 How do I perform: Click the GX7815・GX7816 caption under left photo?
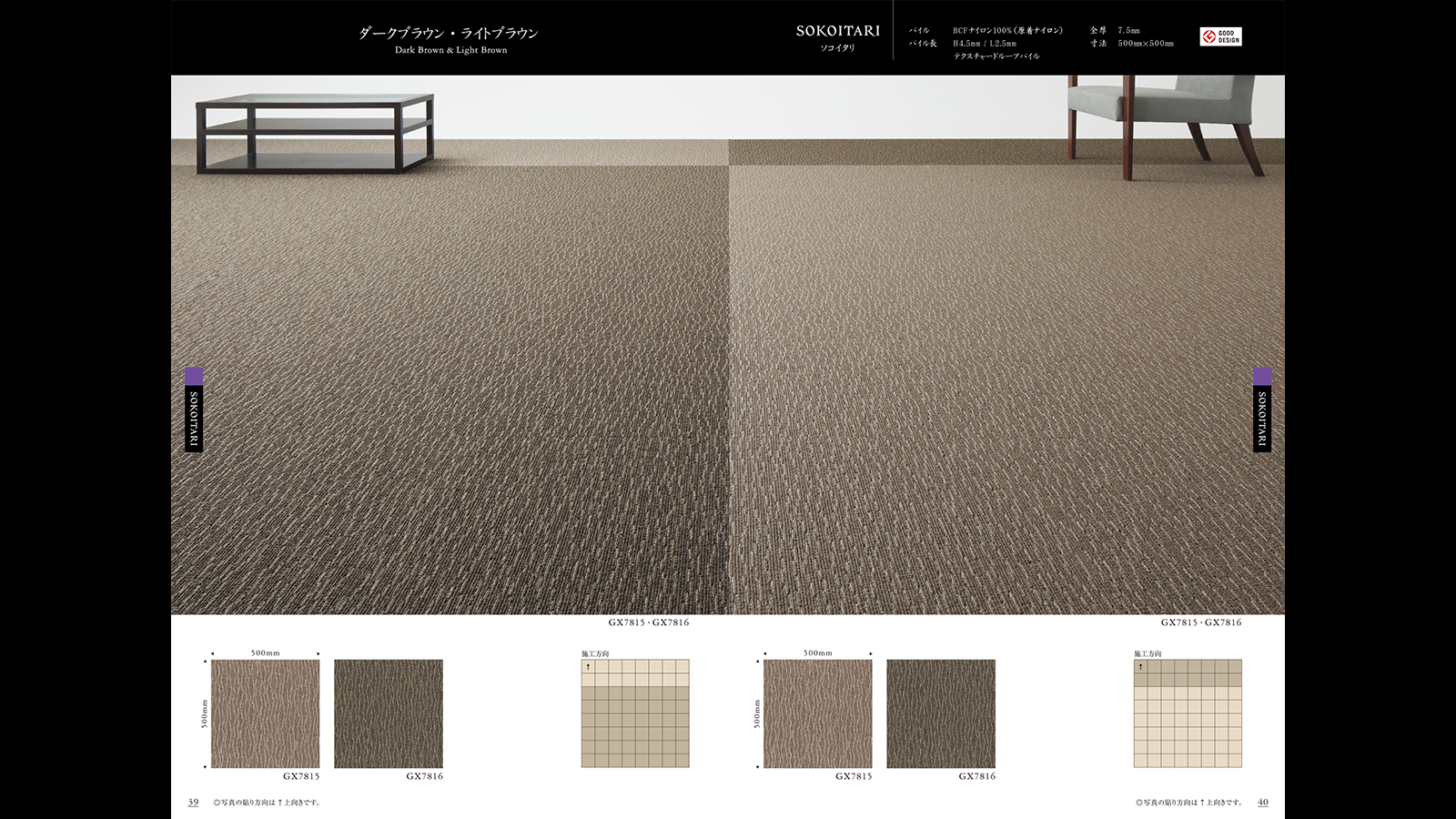click(649, 622)
